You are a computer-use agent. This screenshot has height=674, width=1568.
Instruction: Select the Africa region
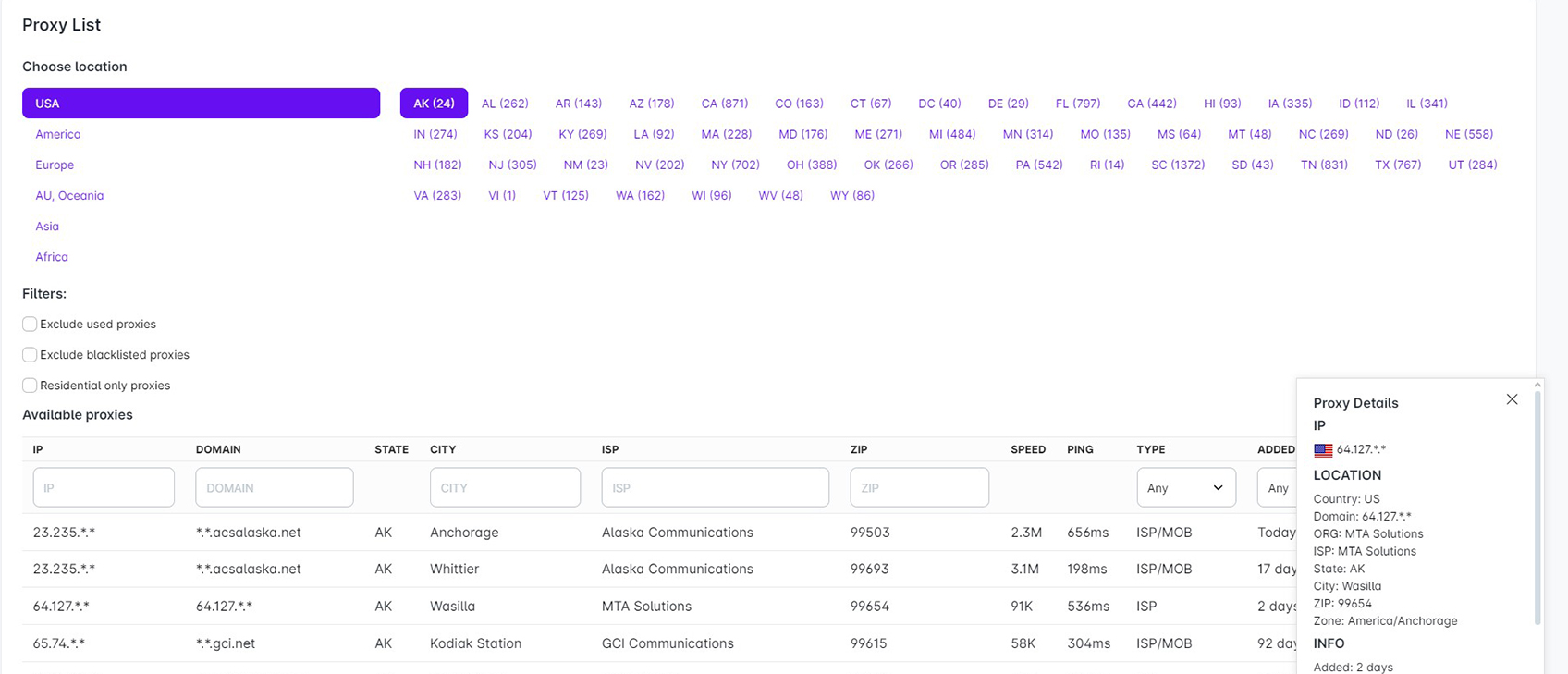tap(52, 256)
